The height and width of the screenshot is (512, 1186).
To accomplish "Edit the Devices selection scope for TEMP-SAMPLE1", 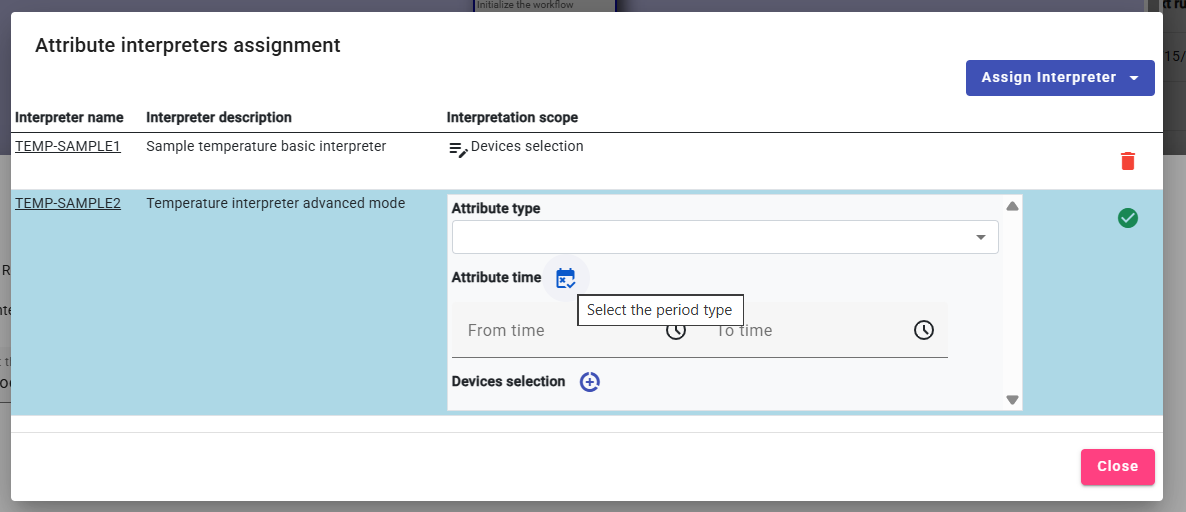I will (458, 149).
